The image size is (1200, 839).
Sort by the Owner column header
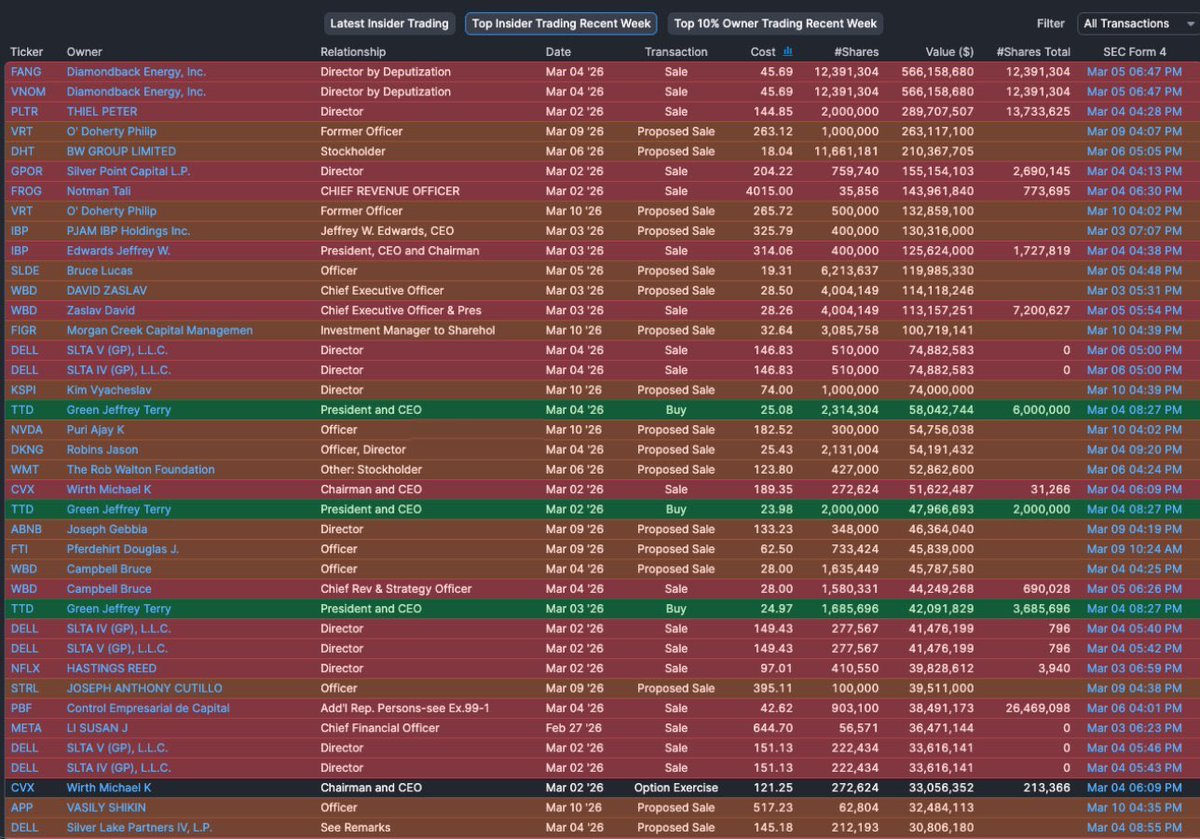coord(84,52)
